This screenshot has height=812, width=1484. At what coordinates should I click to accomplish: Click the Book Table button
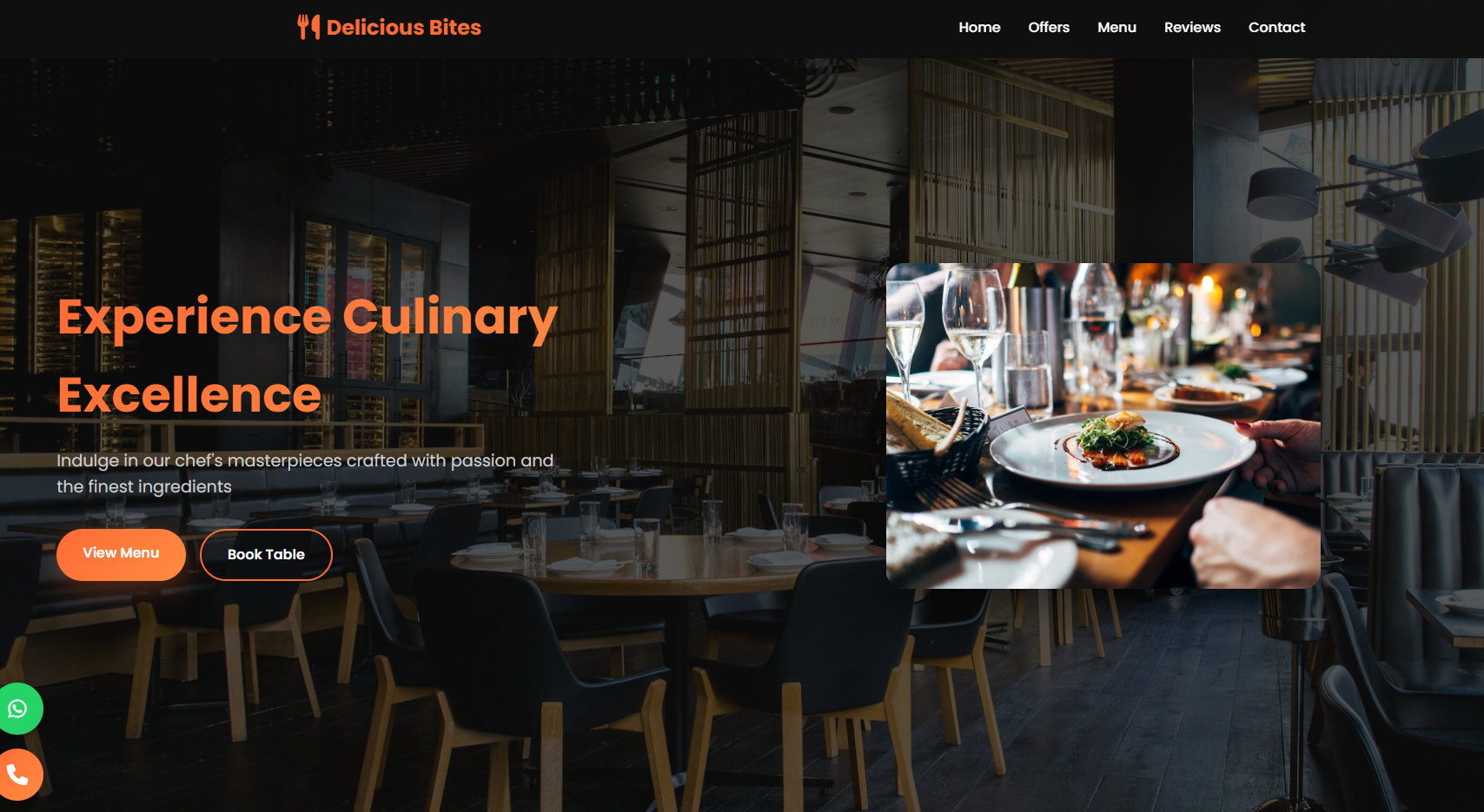point(266,554)
